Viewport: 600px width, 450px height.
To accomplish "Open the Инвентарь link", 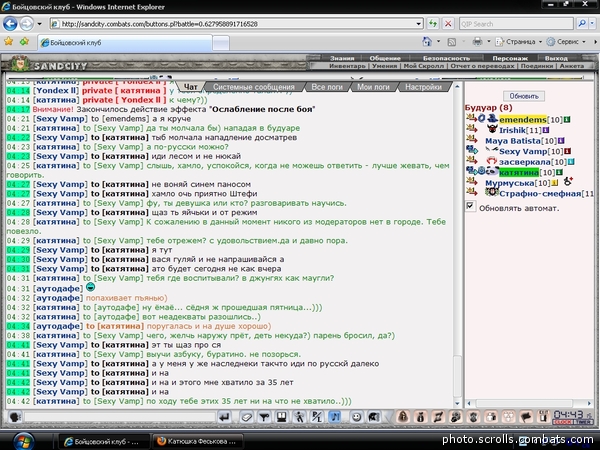I will point(347,66).
